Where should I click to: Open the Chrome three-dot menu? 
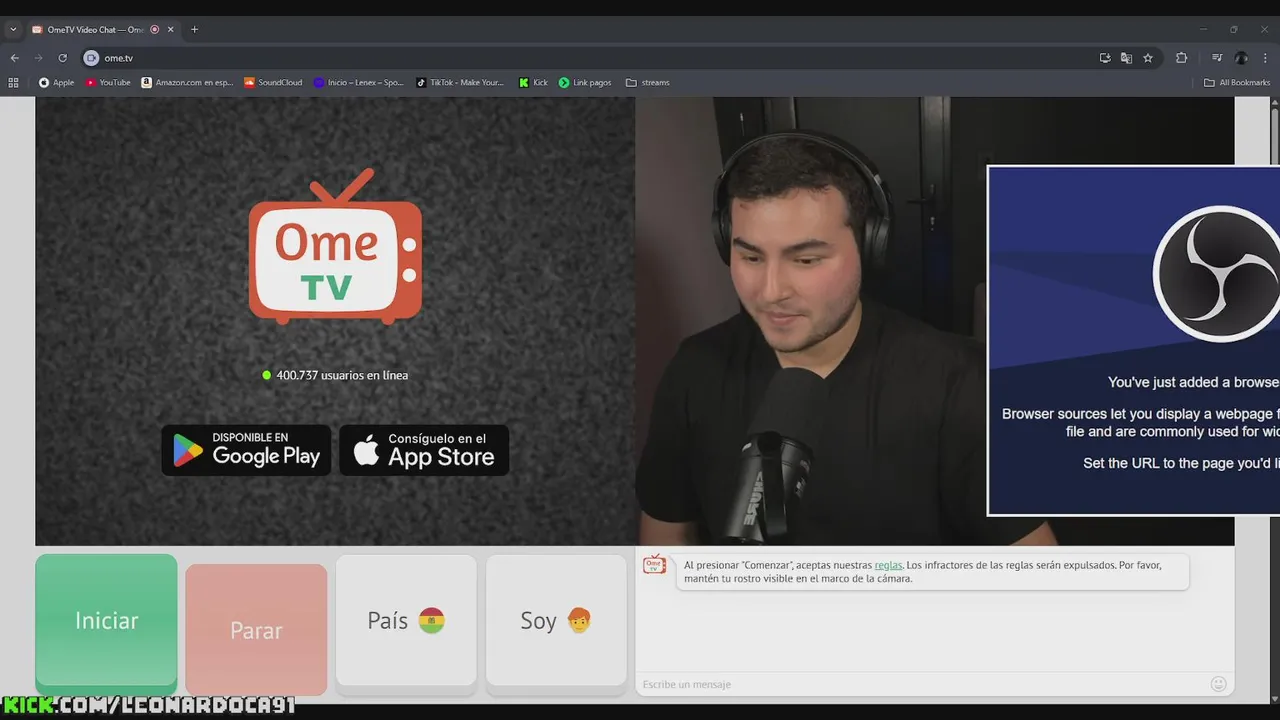(1266, 58)
